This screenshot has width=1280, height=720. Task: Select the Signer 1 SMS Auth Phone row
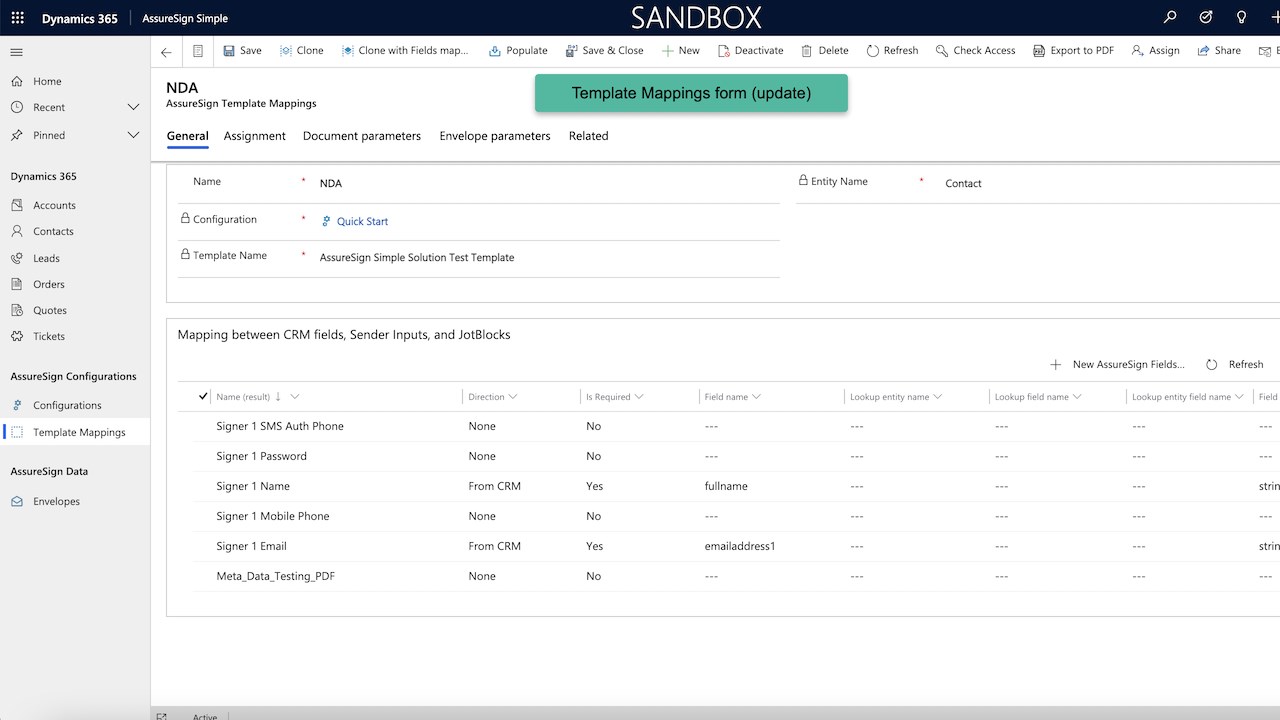pyautogui.click(x=735, y=427)
